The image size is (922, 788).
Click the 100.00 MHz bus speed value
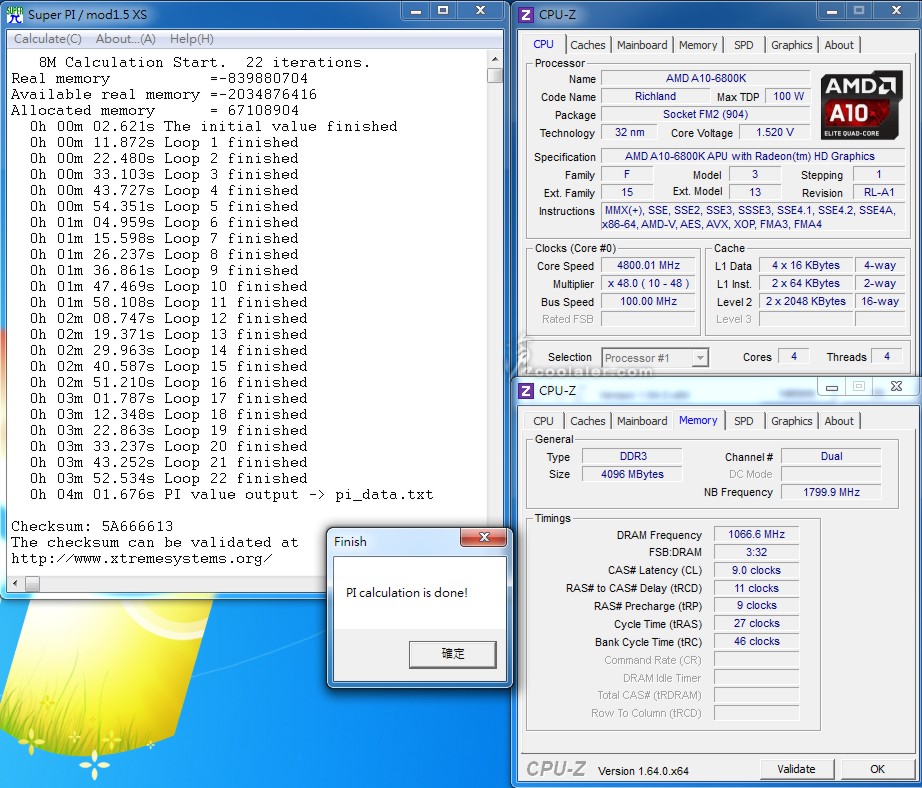(x=648, y=302)
